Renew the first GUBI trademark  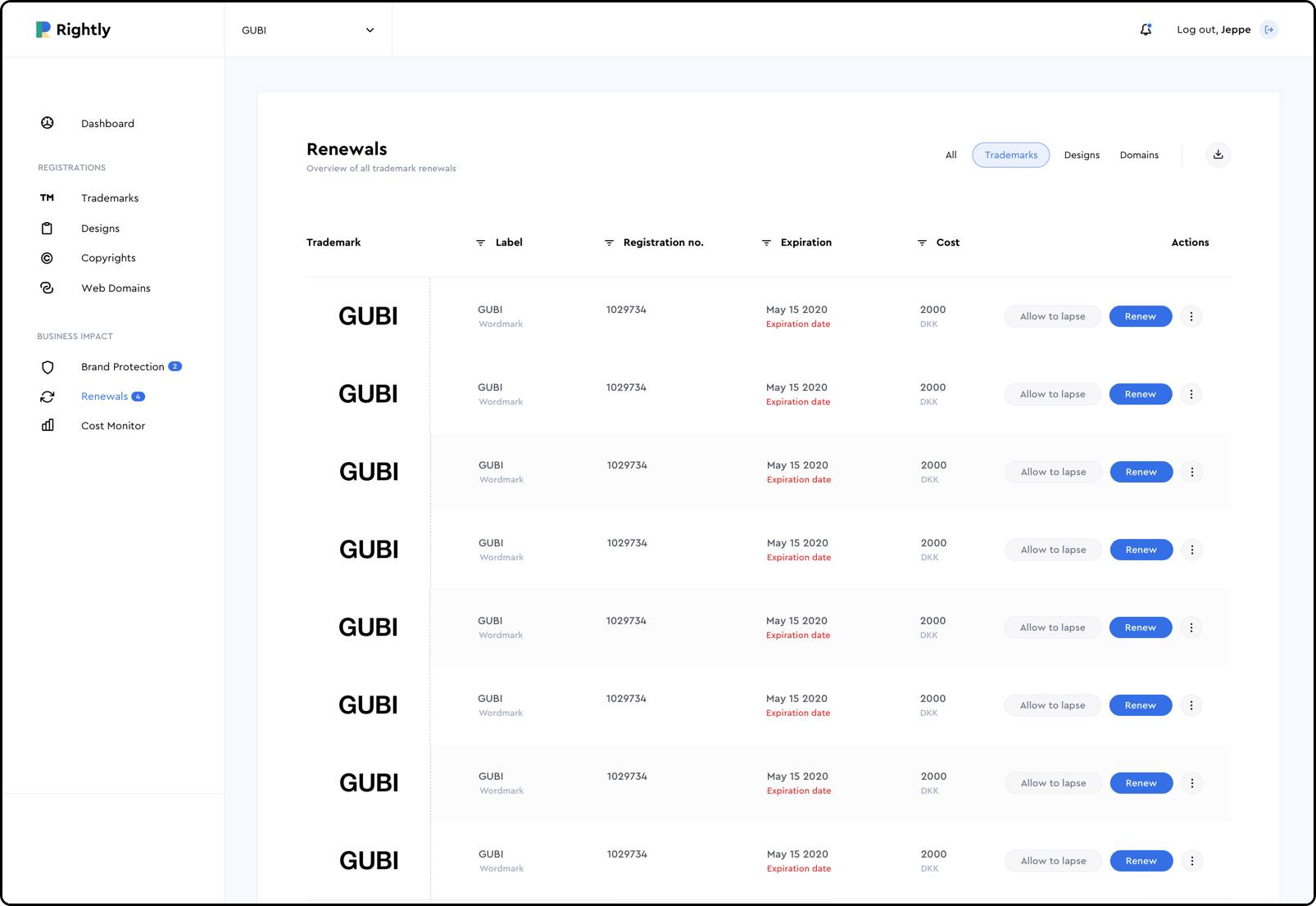tap(1141, 316)
